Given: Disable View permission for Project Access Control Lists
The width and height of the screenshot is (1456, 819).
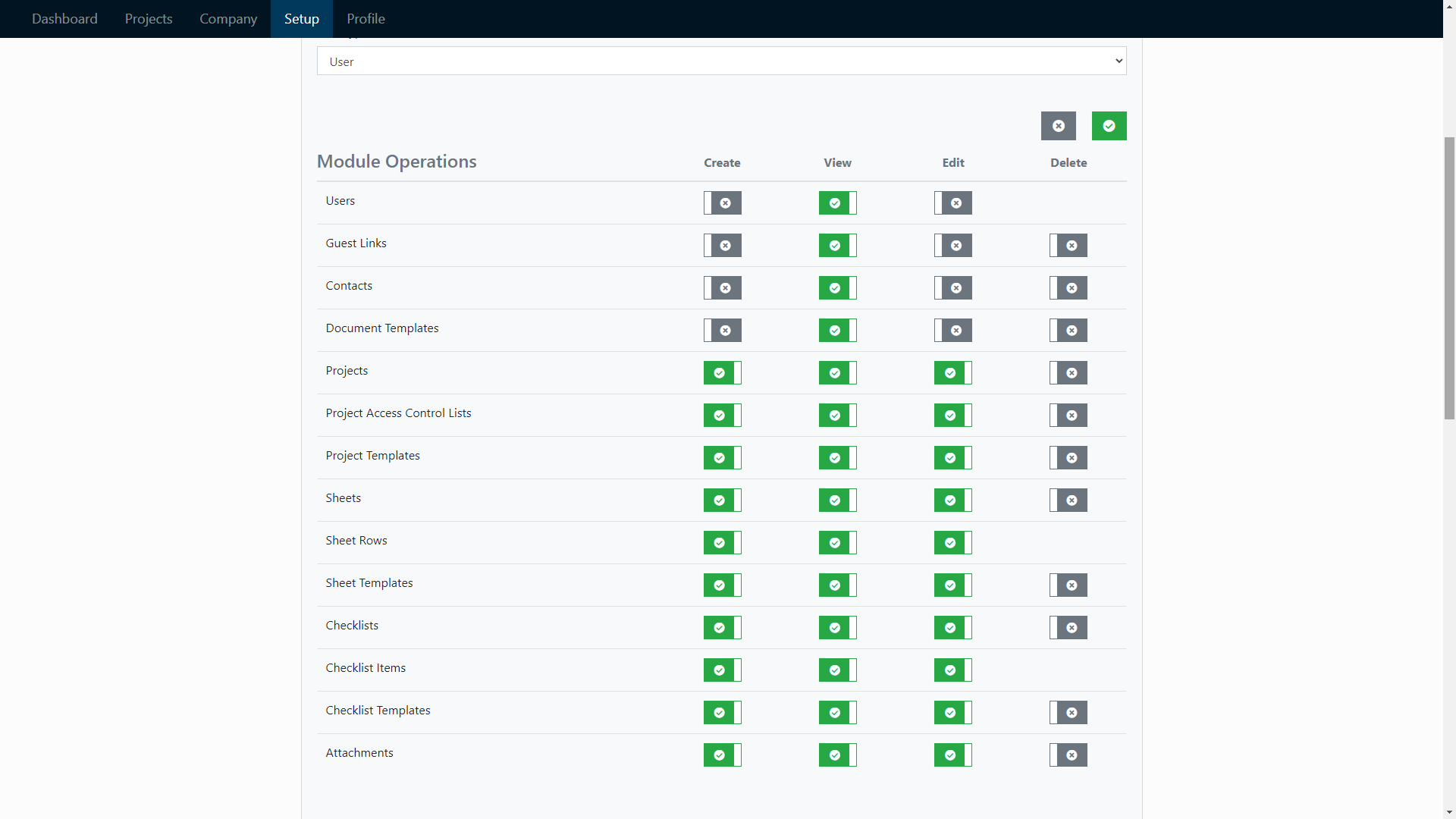Looking at the screenshot, I should tap(837, 415).
